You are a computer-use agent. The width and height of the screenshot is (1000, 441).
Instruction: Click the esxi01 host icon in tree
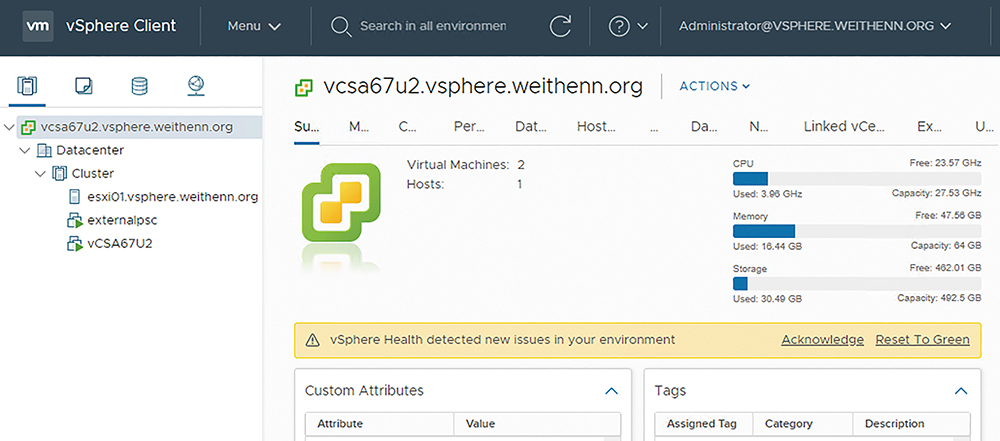tap(75, 197)
